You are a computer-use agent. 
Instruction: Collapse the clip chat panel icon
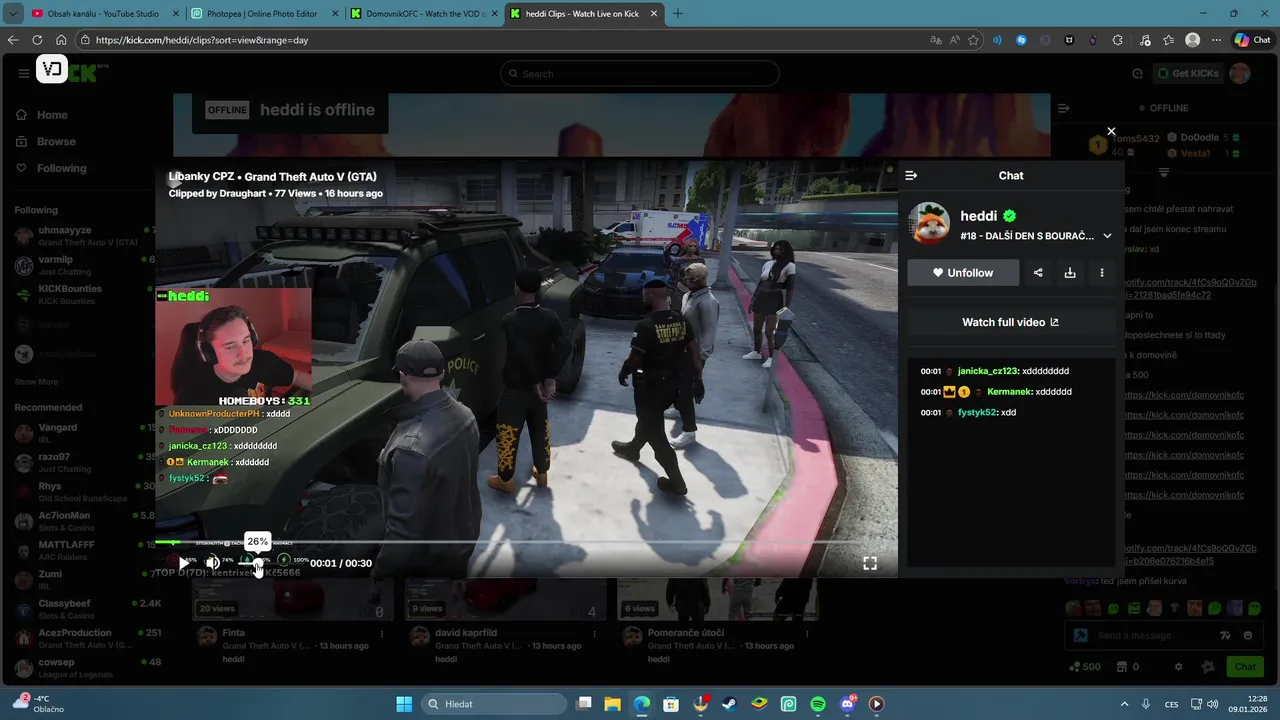point(911,175)
